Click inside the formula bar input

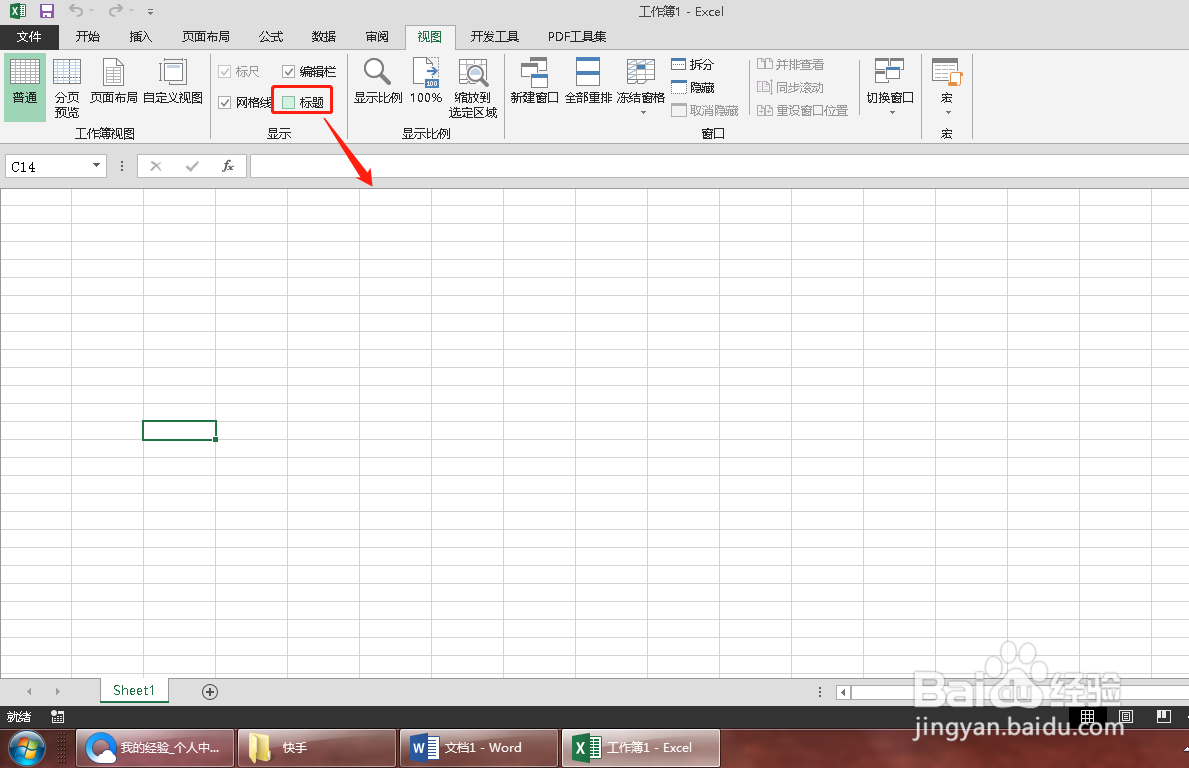click(x=719, y=166)
